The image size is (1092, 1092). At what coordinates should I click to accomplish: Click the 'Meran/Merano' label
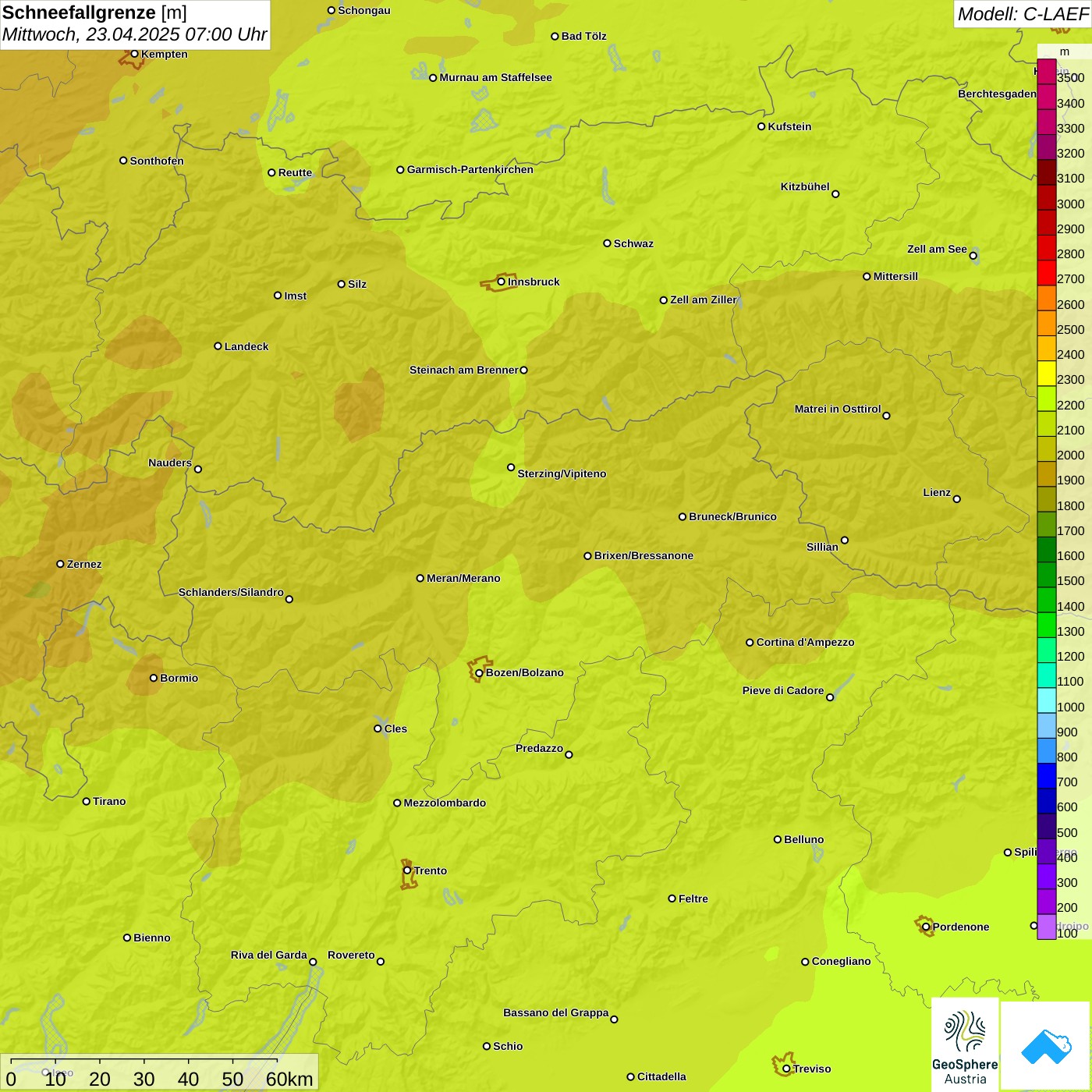pos(463,578)
